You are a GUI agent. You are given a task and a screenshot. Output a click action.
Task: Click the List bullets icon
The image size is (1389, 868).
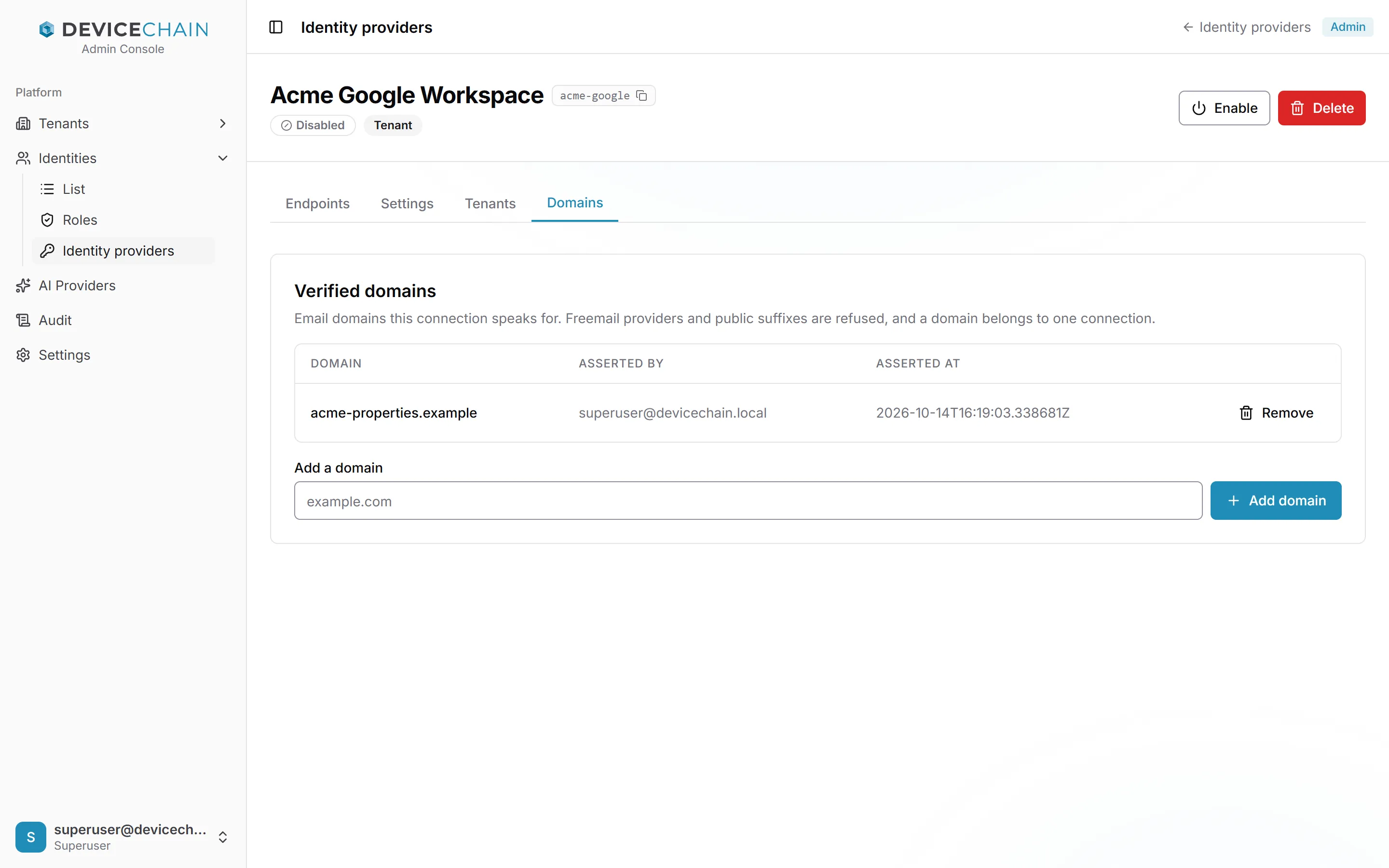pos(47,189)
